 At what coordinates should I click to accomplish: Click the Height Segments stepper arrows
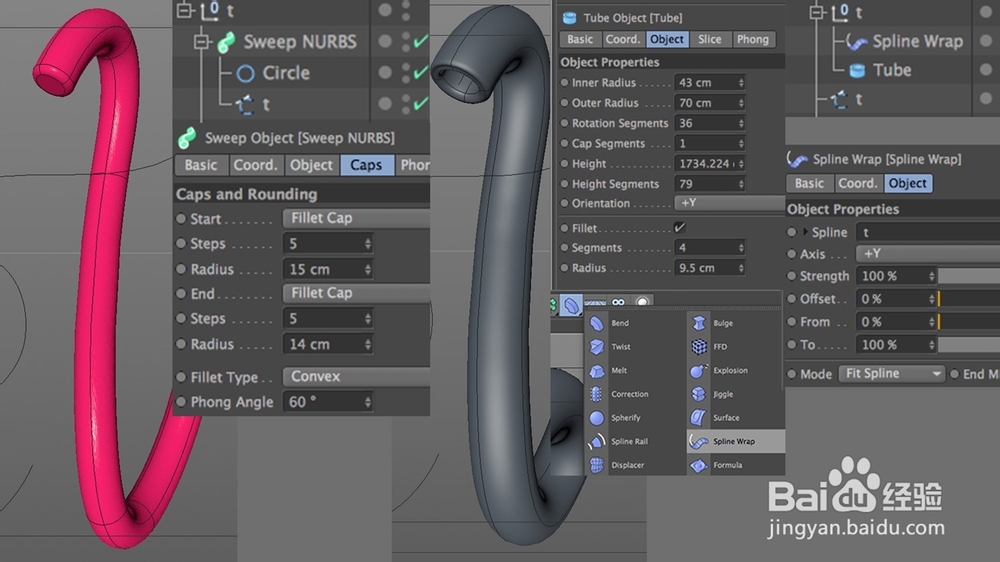740,184
